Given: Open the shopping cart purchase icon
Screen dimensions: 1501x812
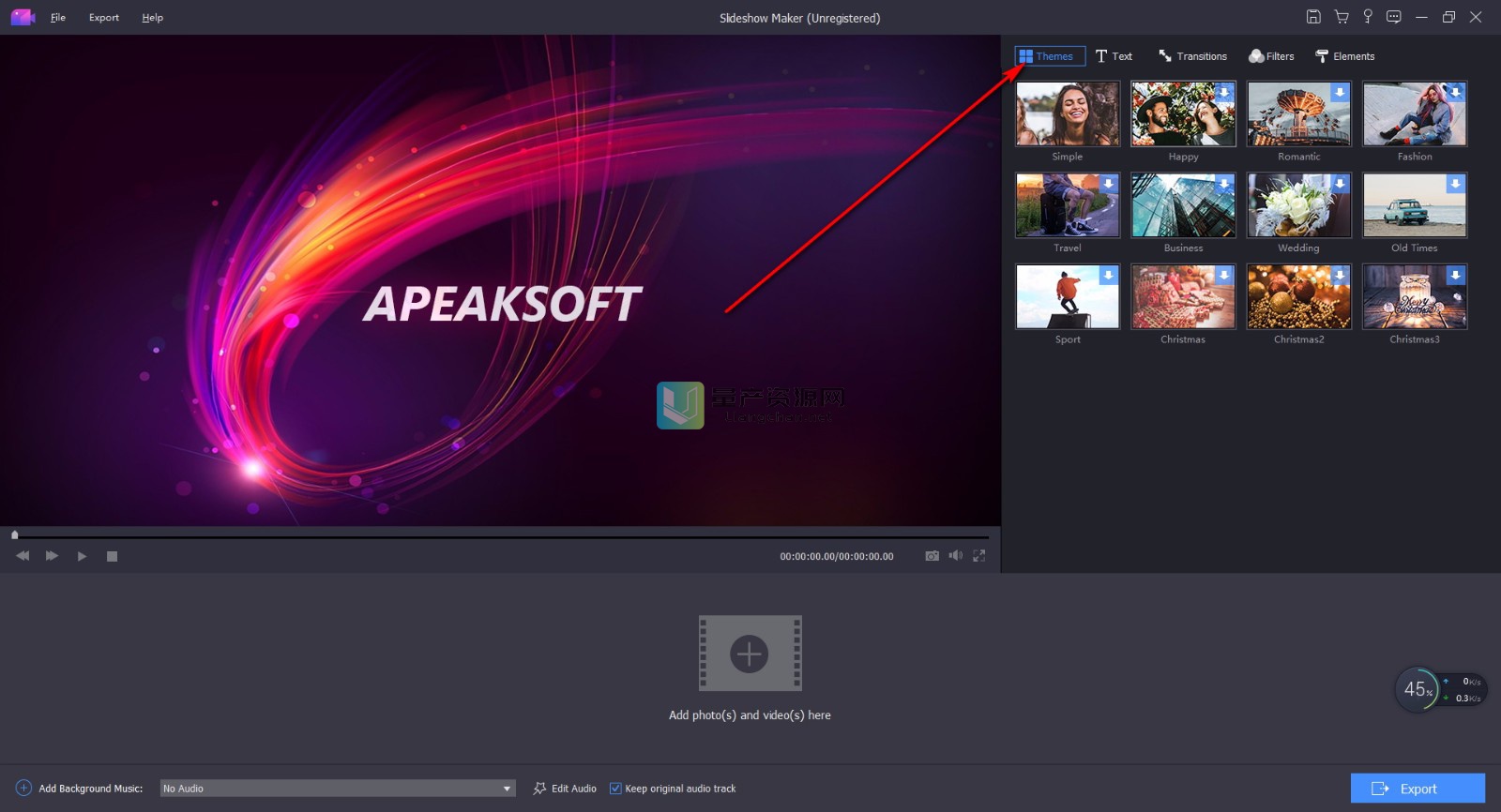Looking at the screenshot, I should point(1342,17).
